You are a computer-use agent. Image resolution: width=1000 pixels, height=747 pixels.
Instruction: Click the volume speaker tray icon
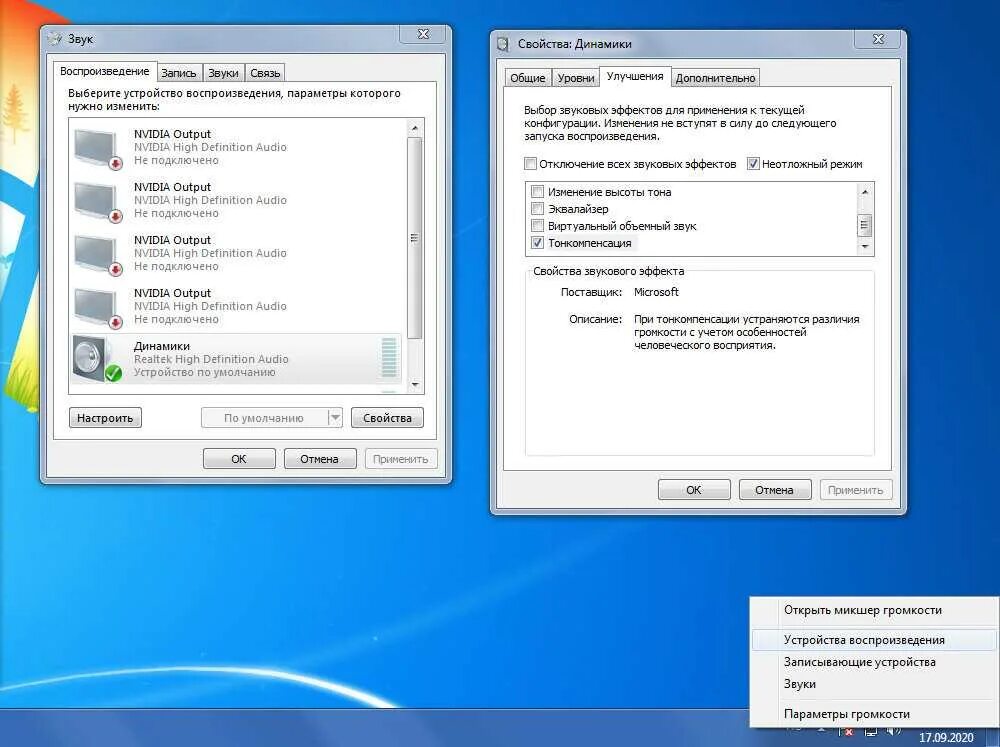pos(894,731)
